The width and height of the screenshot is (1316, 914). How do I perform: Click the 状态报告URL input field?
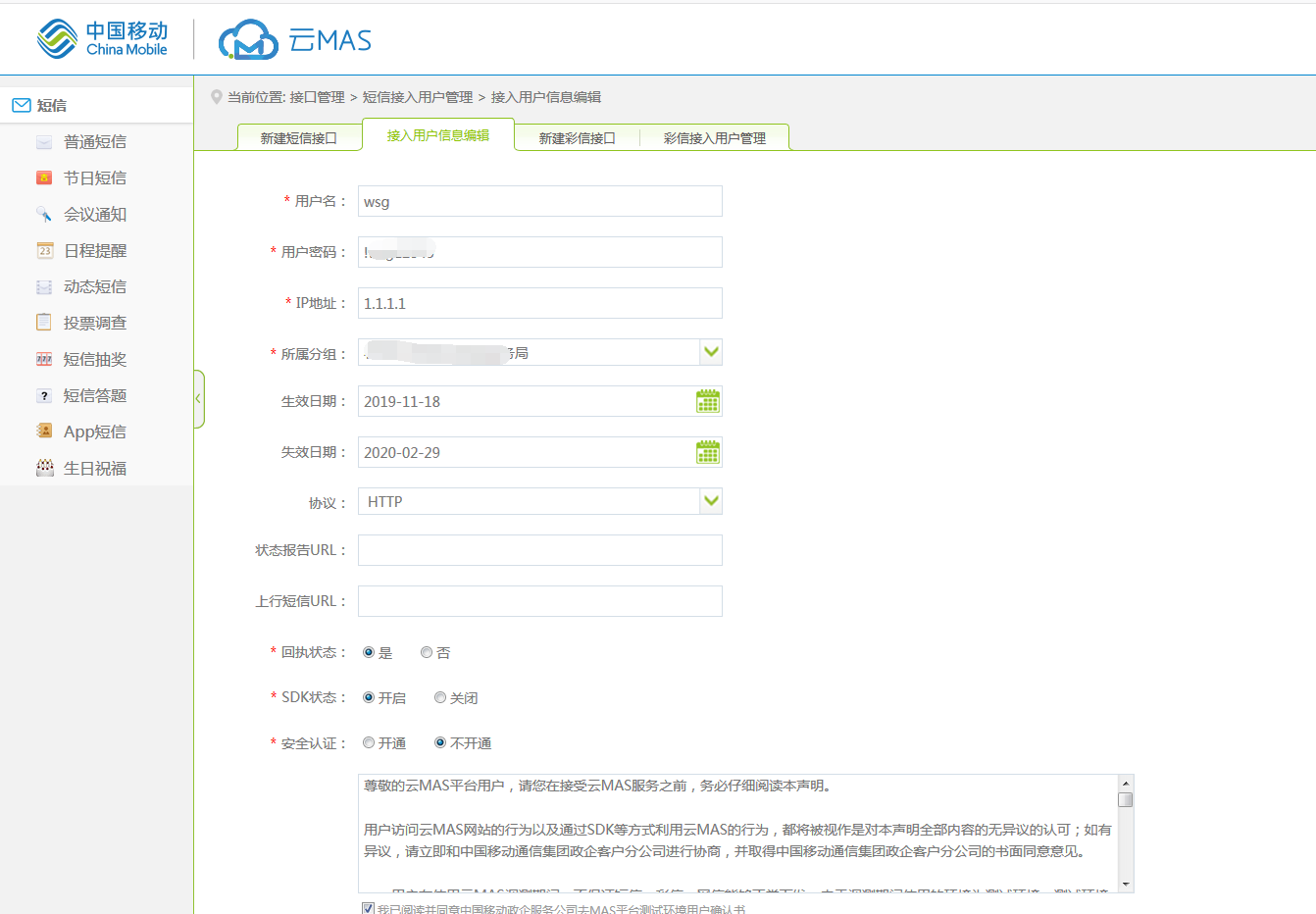pyautogui.click(x=539, y=550)
